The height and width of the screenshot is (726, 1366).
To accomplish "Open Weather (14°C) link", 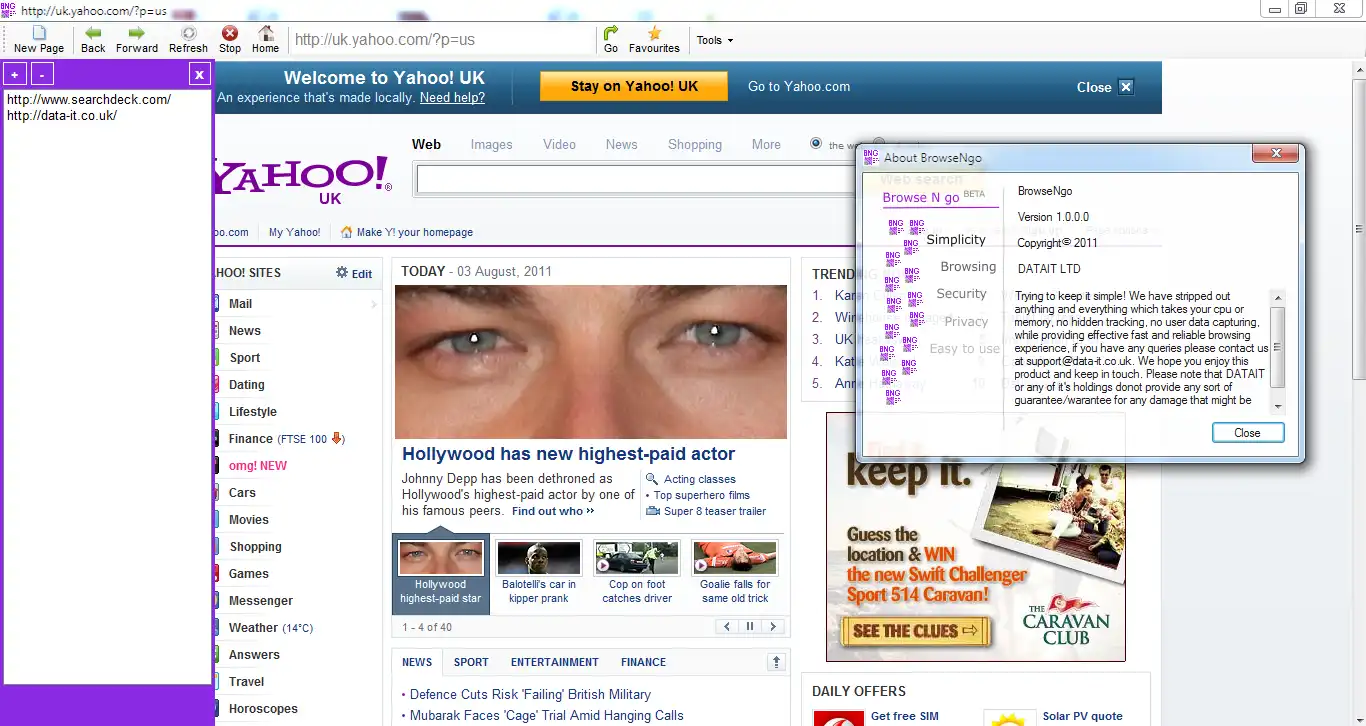I will (x=271, y=628).
